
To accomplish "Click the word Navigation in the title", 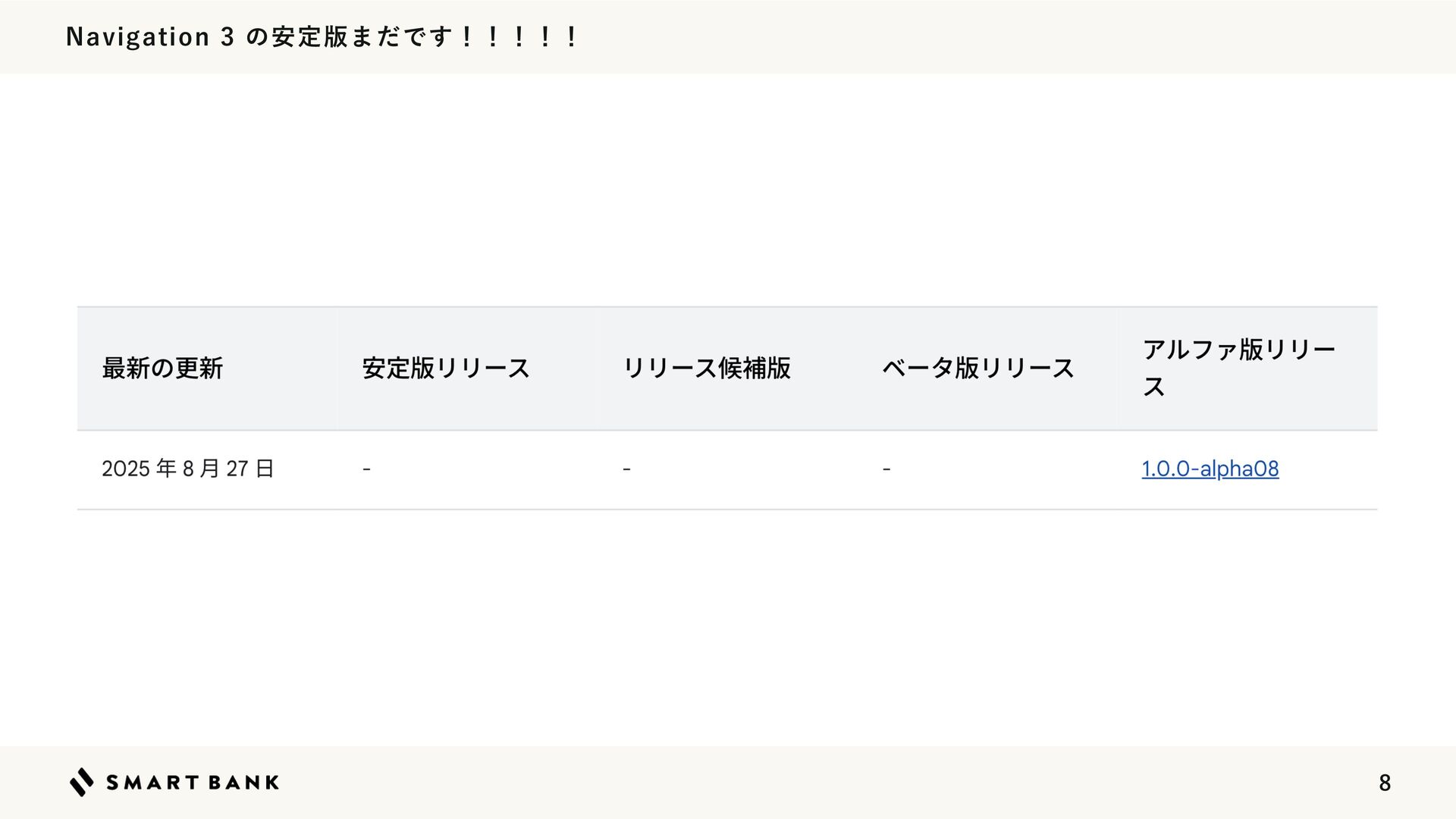I will [x=138, y=36].
